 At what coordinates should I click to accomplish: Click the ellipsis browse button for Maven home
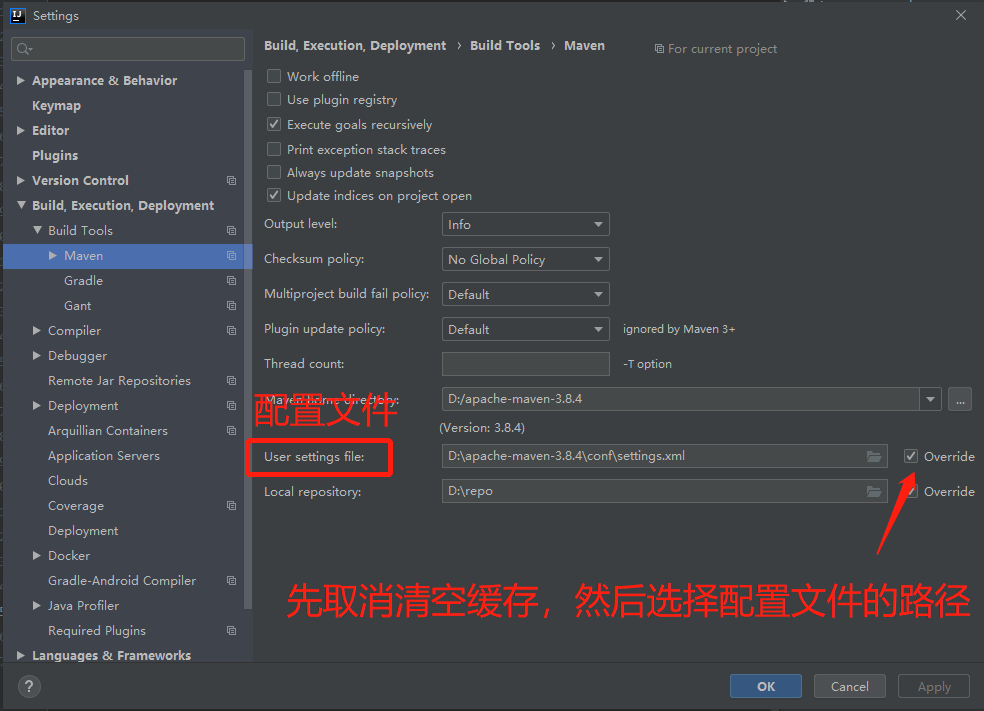click(x=960, y=399)
